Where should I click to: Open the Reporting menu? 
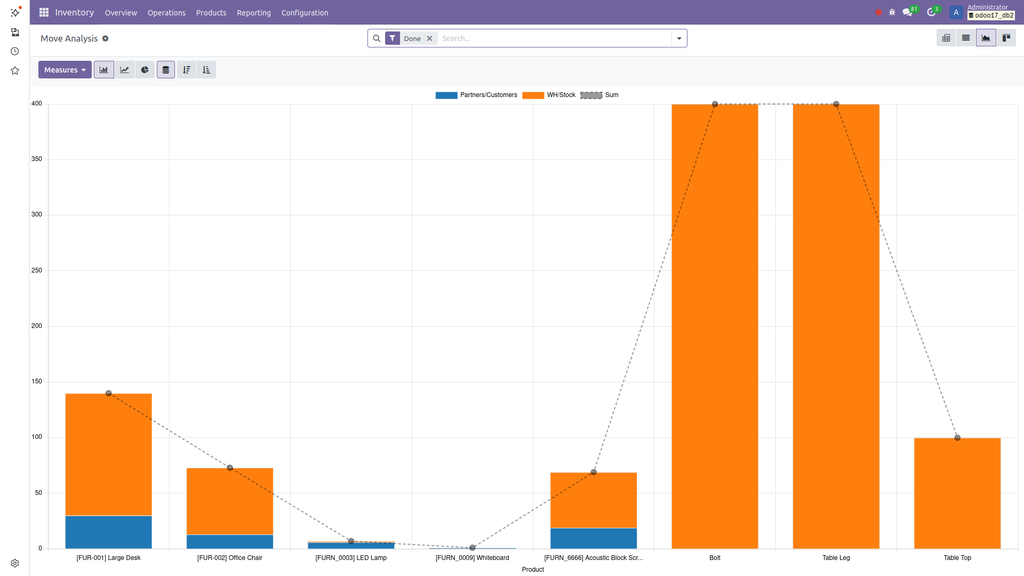pyautogui.click(x=254, y=13)
